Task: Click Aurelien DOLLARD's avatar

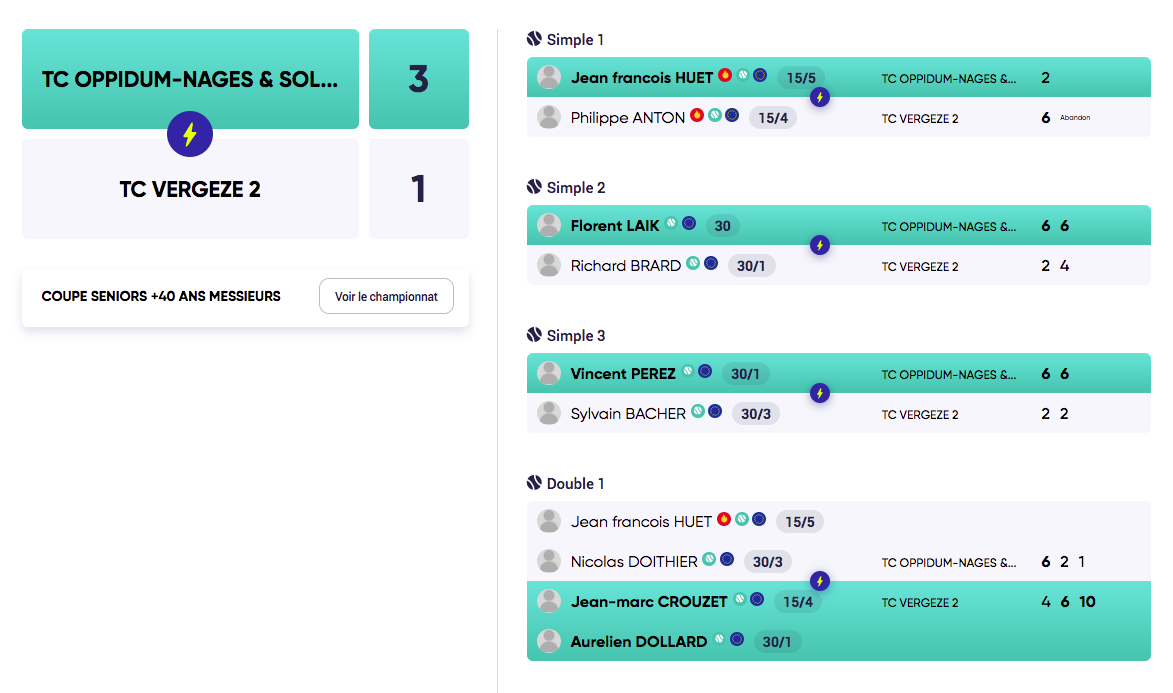Action: 549,641
